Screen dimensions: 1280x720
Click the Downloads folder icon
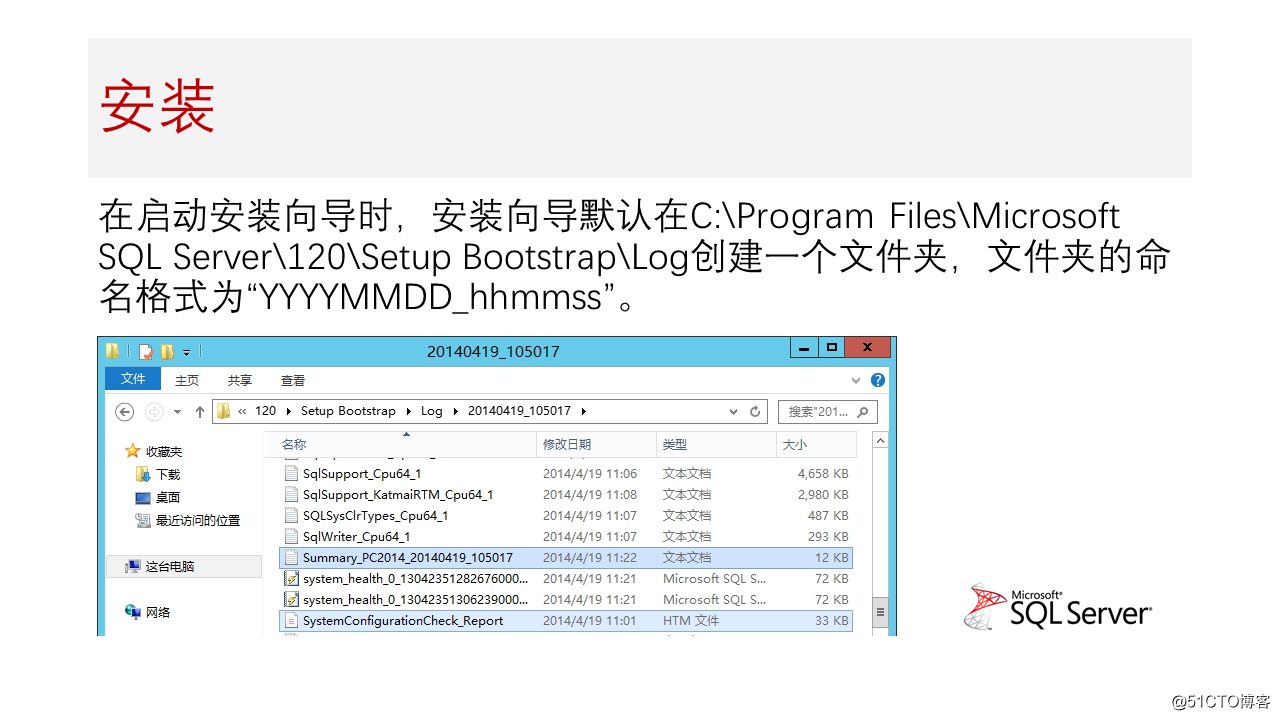[143, 474]
